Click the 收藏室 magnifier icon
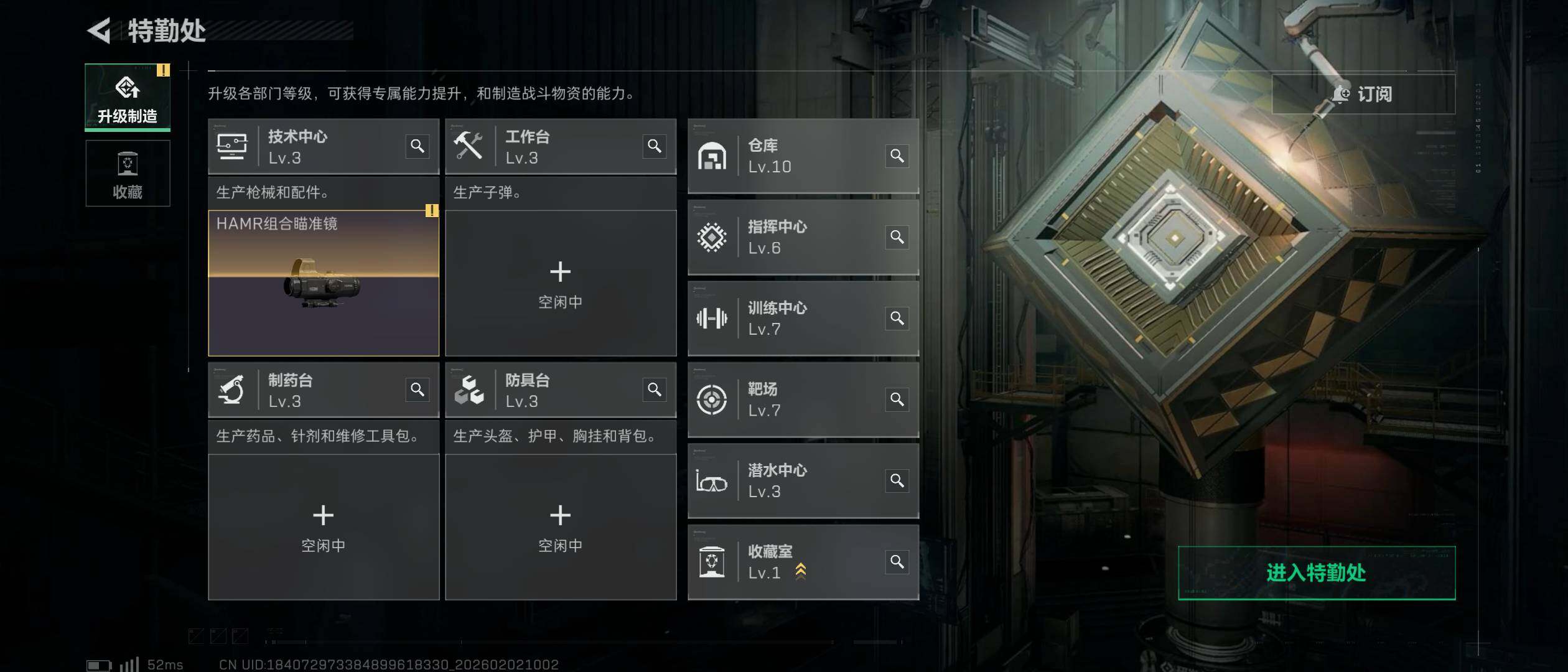Image resolution: width=1568 pixels, height=672 pixels. (x=897, y=562)
